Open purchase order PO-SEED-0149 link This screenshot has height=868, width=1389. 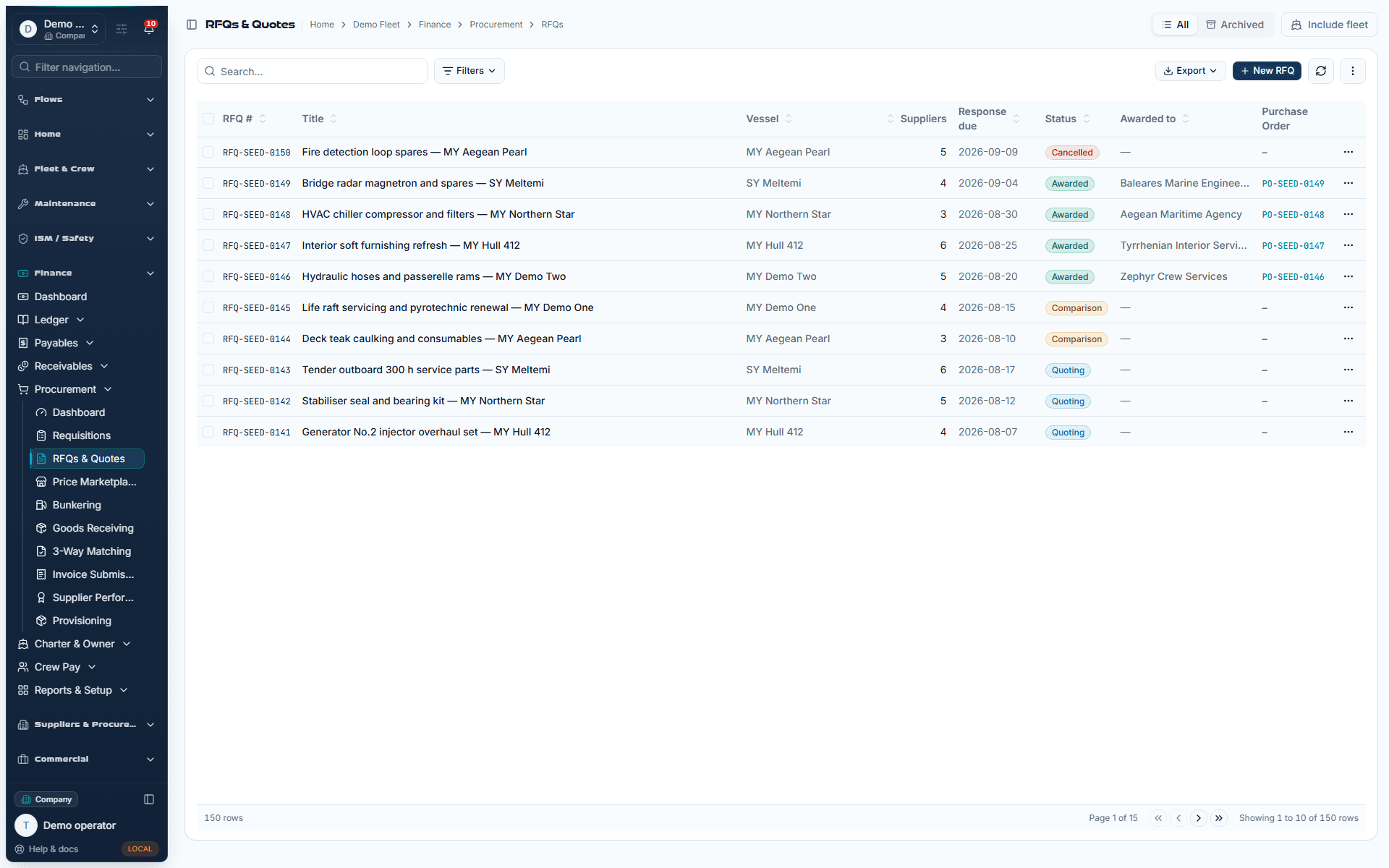coord(1293,184)
